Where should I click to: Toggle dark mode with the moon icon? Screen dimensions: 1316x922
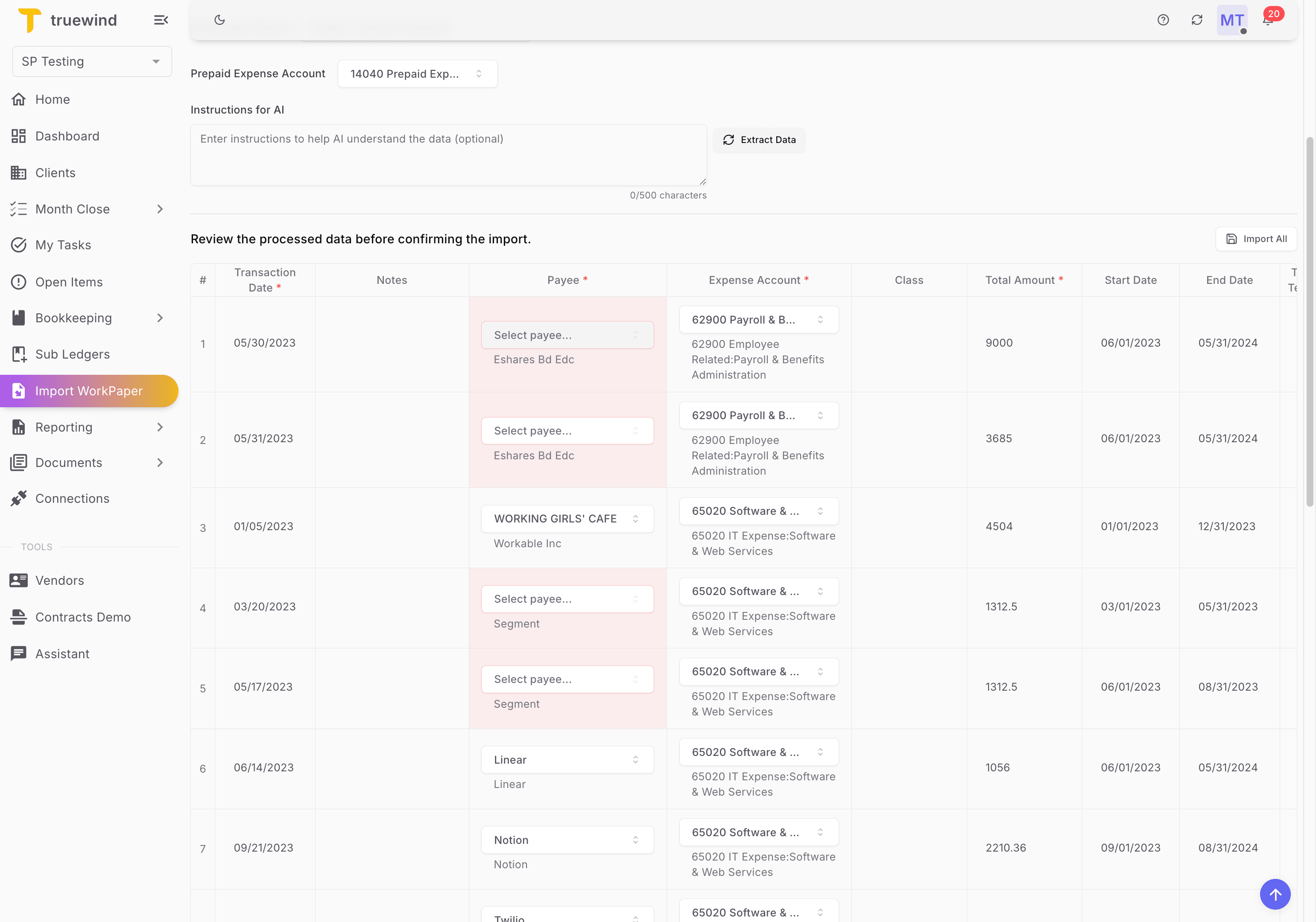(x=220, y=20)
